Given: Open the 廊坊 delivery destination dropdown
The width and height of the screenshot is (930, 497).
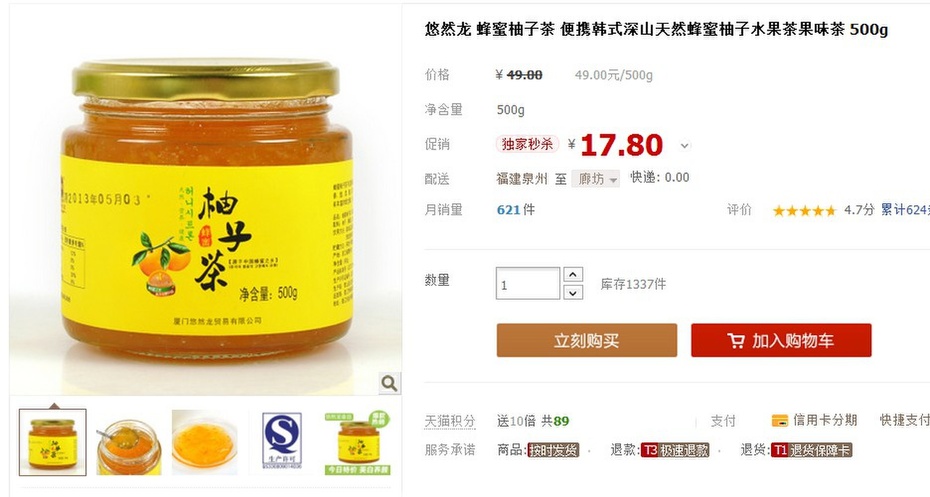Looking at the screenshot, I should pyautogui.click(x=595, y=179).
